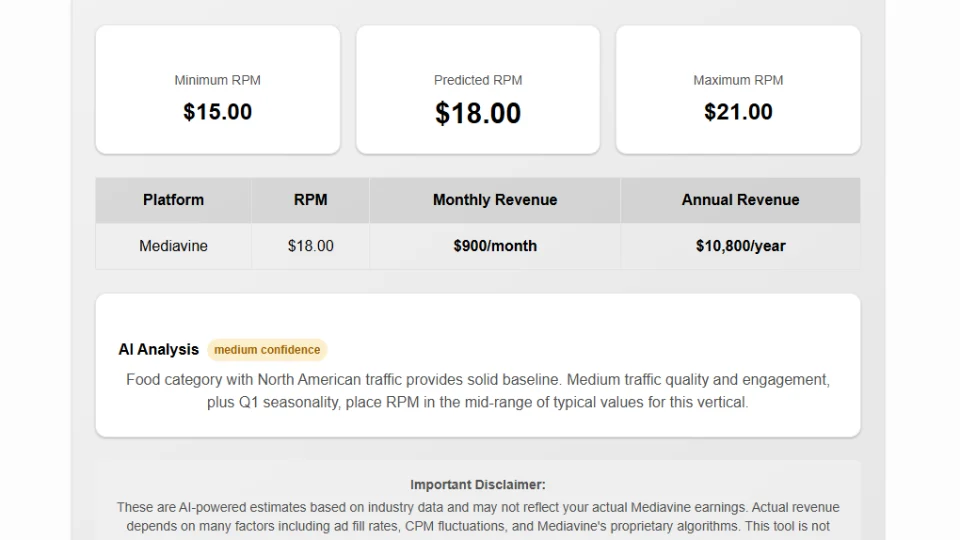Click the Monthly Revenue column header
Screen dimensions: 960x540
pyautogui.click(x=495, y=200)
